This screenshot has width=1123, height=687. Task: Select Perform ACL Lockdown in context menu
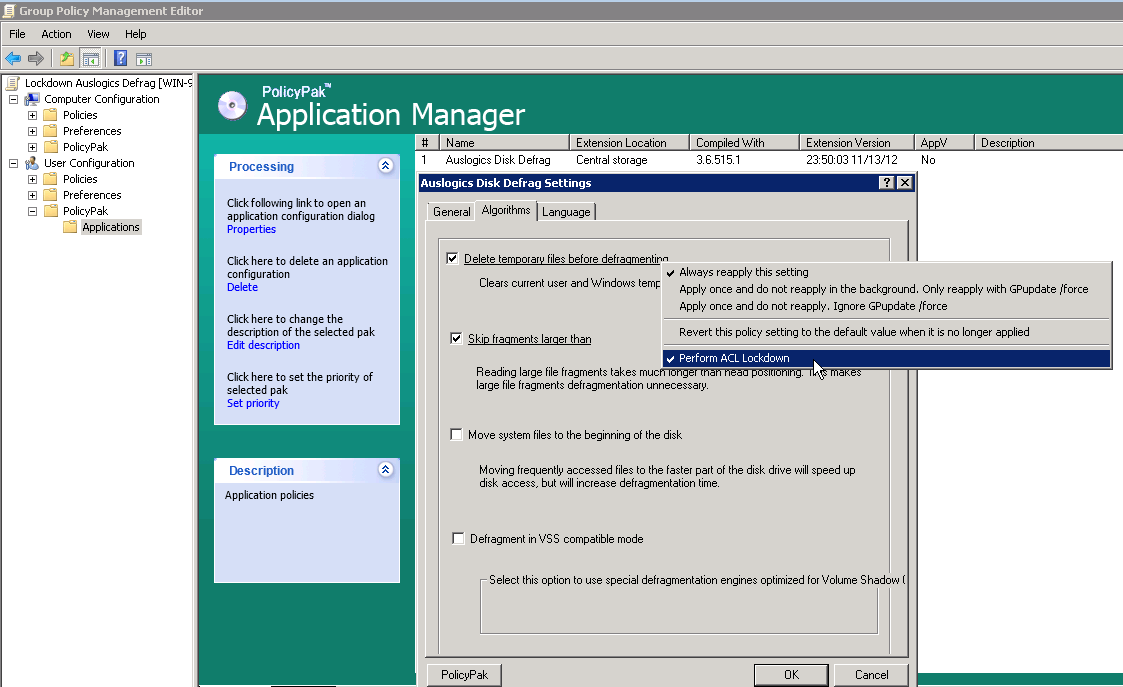point(734,358)
